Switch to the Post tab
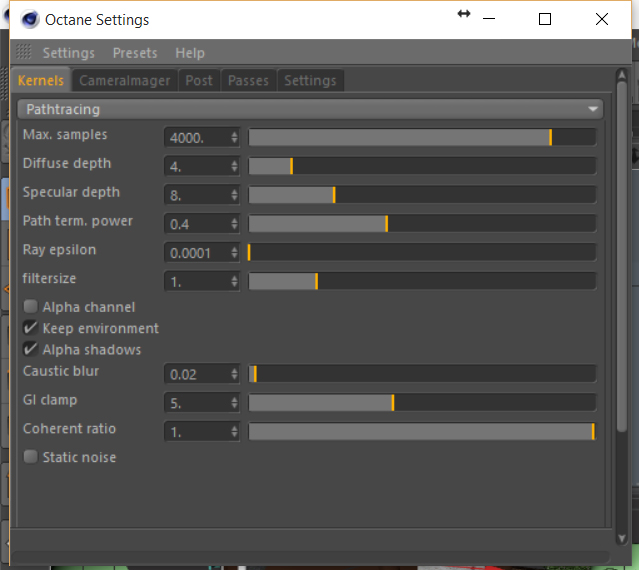This screenshot has width=639, height=570. [x=199, y=80]
